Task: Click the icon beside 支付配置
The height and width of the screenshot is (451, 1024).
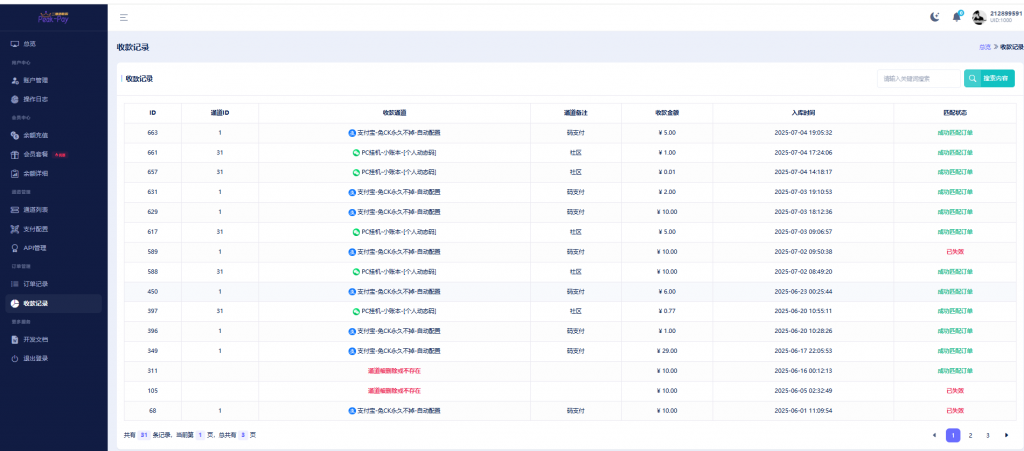Action: click(x=15, y=229)
